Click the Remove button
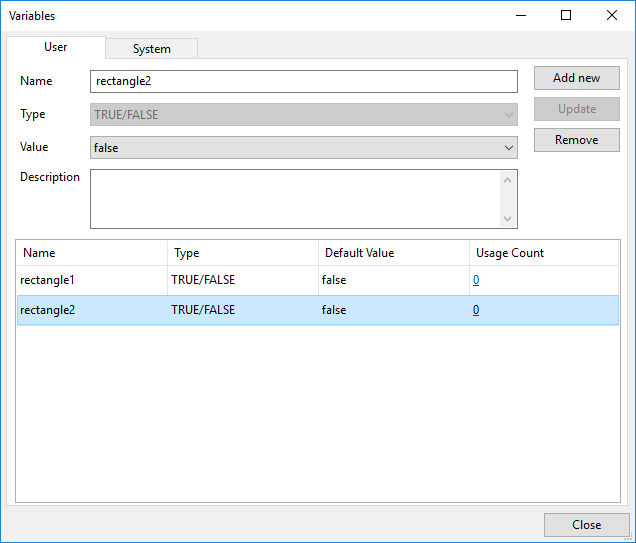Viewport: 636px width, 543px height. 576,140
